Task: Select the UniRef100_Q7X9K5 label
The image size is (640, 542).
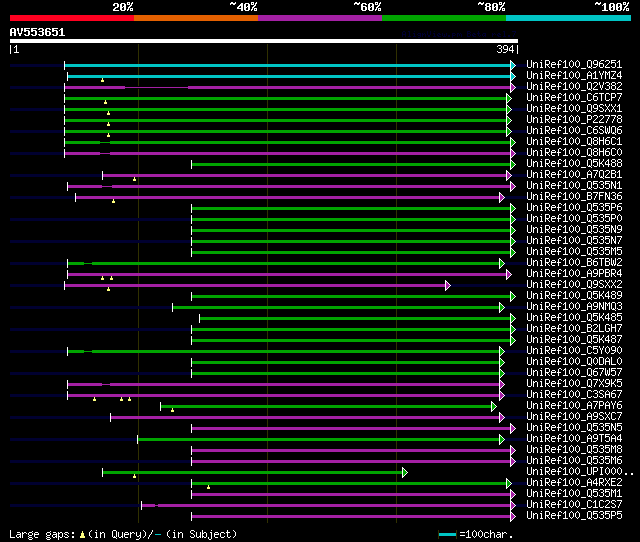Action: [574, 384]
